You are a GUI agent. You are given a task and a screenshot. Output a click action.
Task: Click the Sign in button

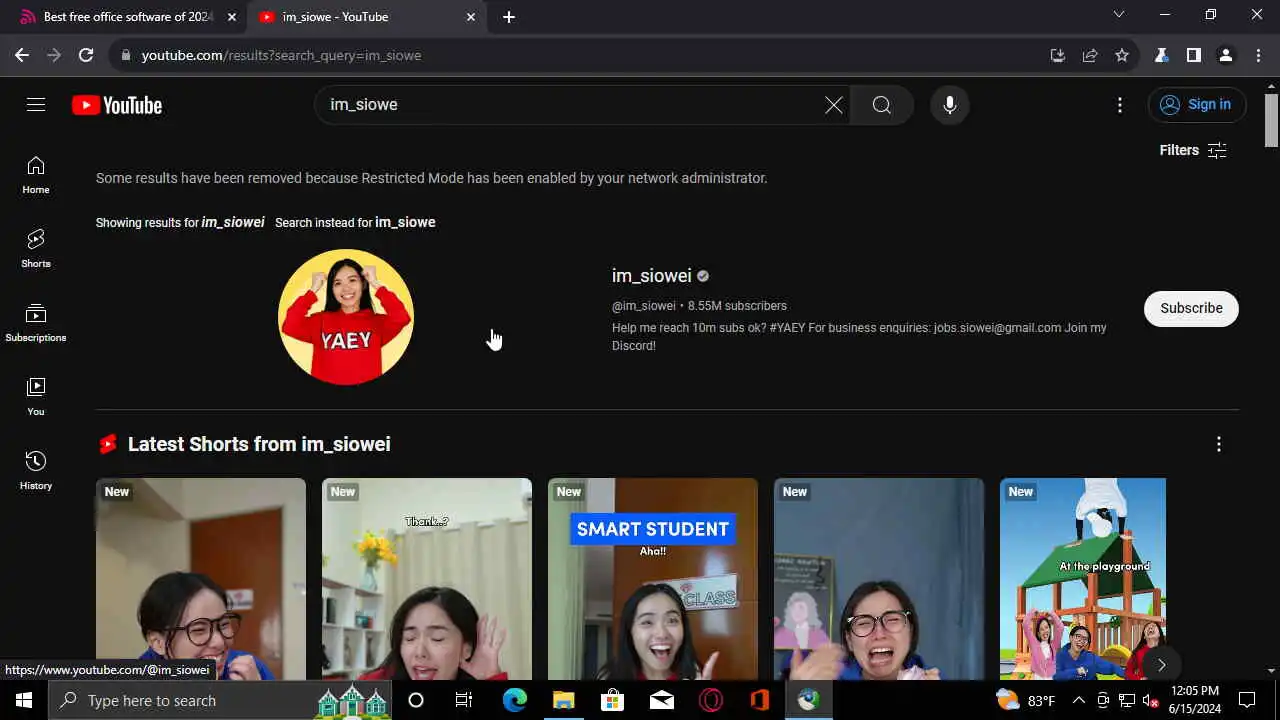(1197, 104)
